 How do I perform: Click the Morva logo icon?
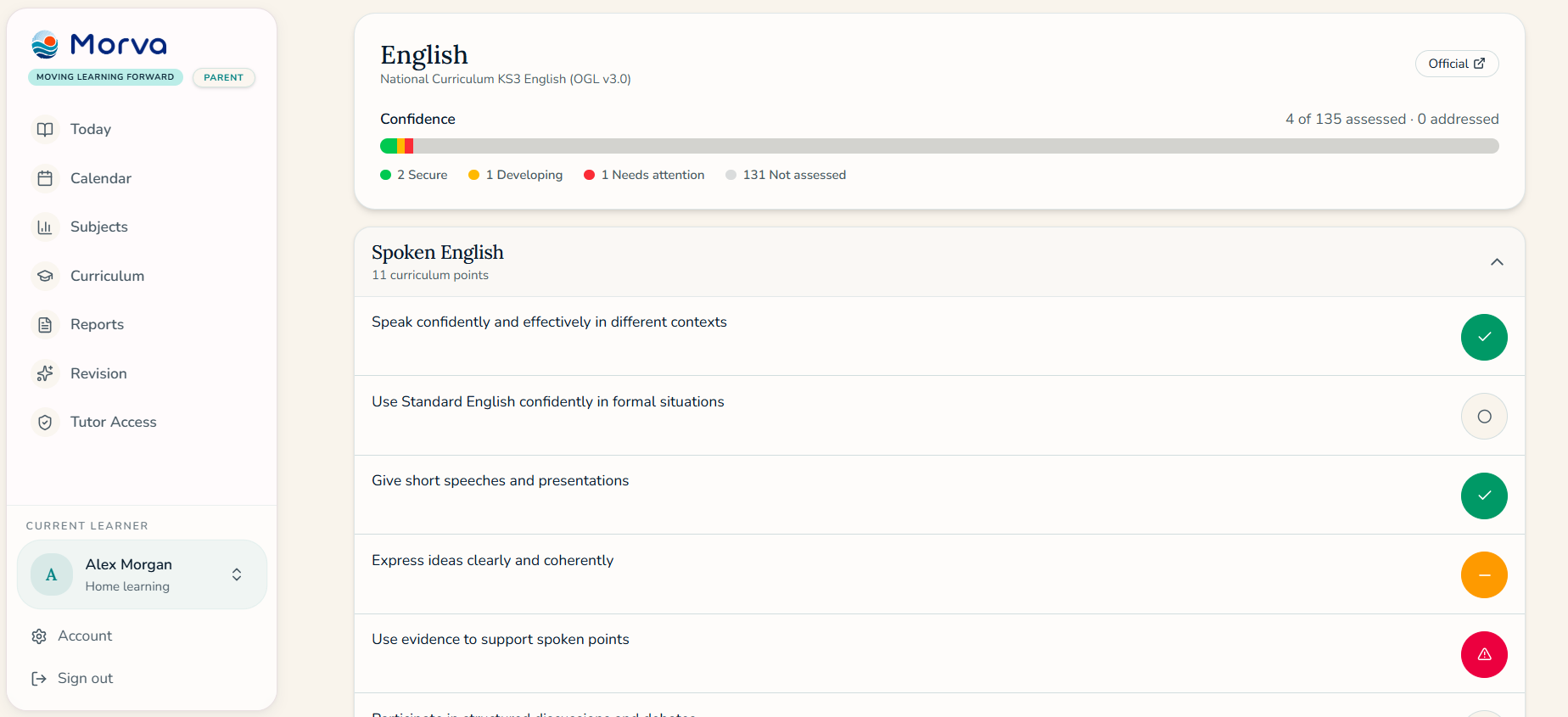click(x=45, y=44)
